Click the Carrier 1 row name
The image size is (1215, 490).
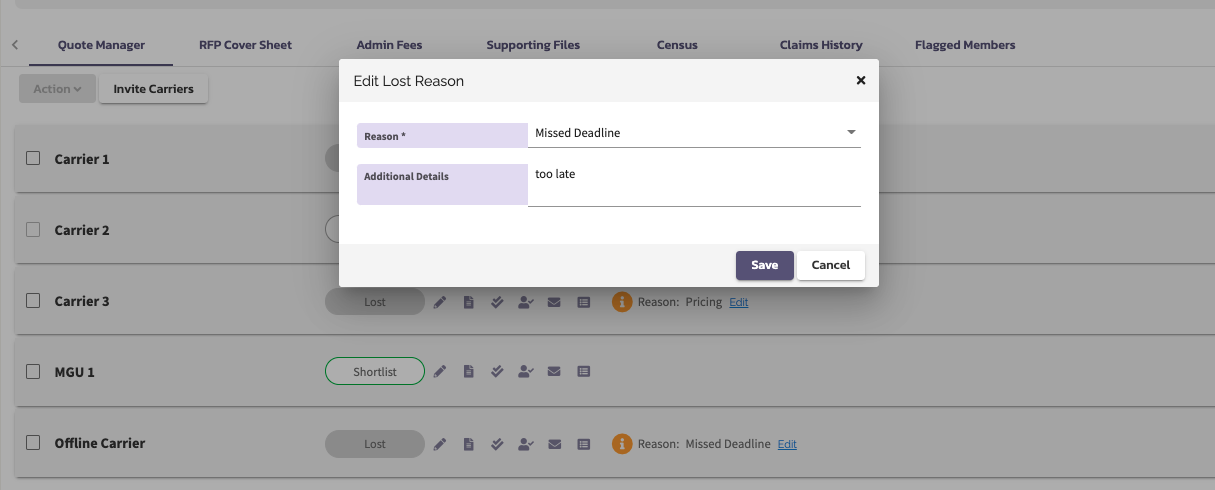(x=82, y=159)
